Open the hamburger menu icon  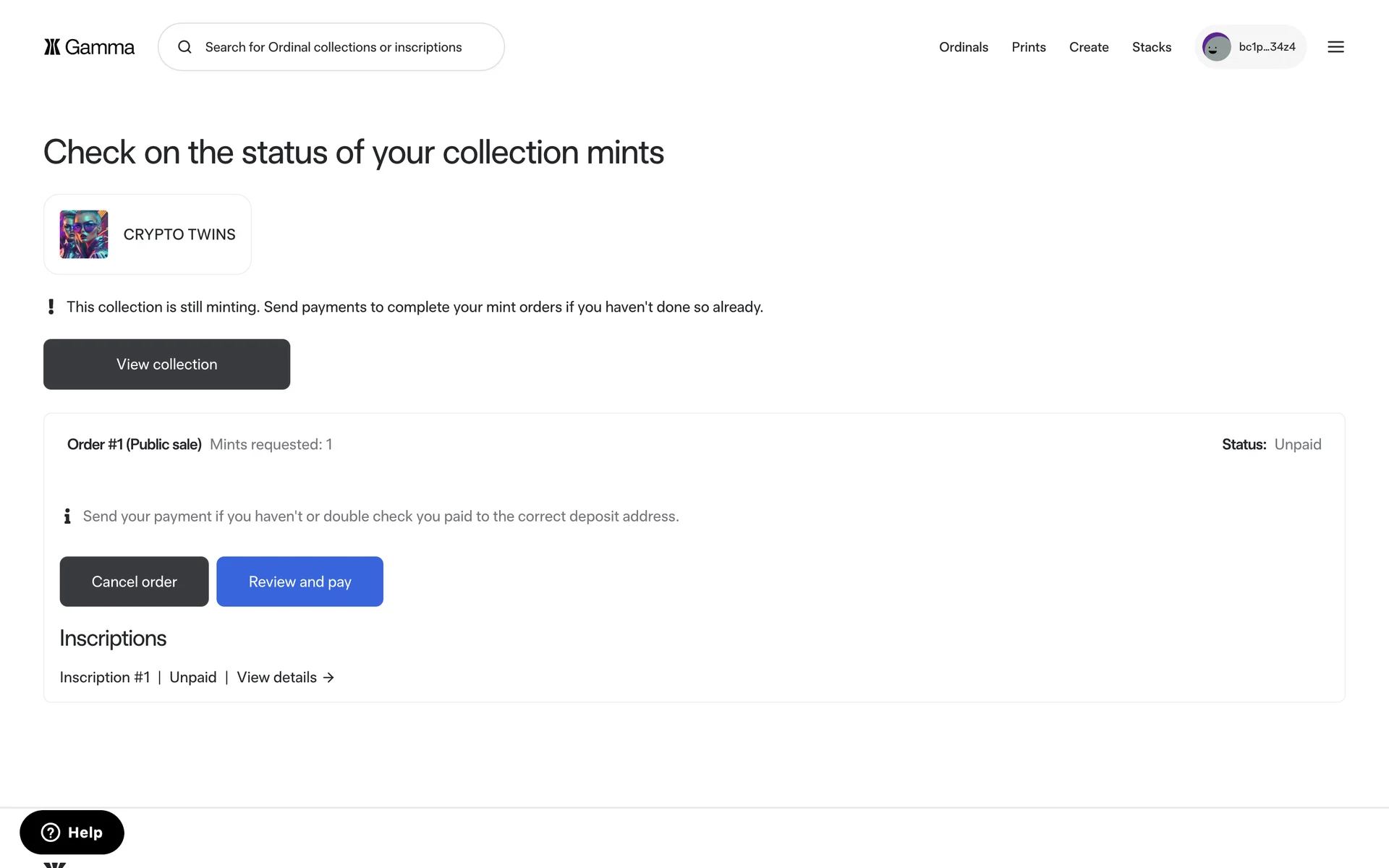(x=1335, y=47)
